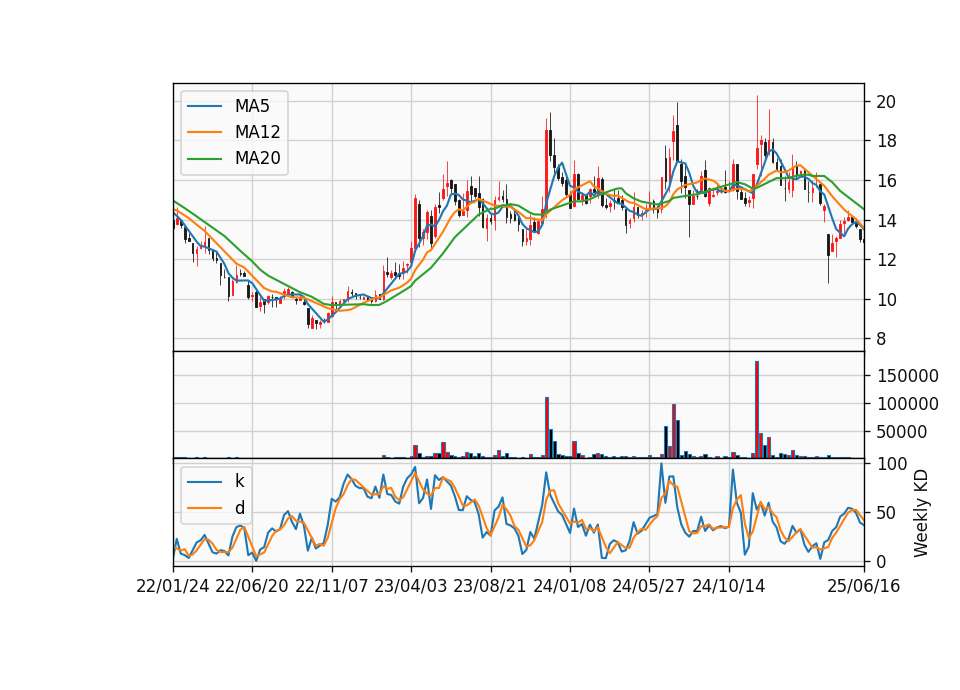The height and width of the screenshot is (690, 960).
Task: Click the tallest volume bar above 150000
Action: 757,409
